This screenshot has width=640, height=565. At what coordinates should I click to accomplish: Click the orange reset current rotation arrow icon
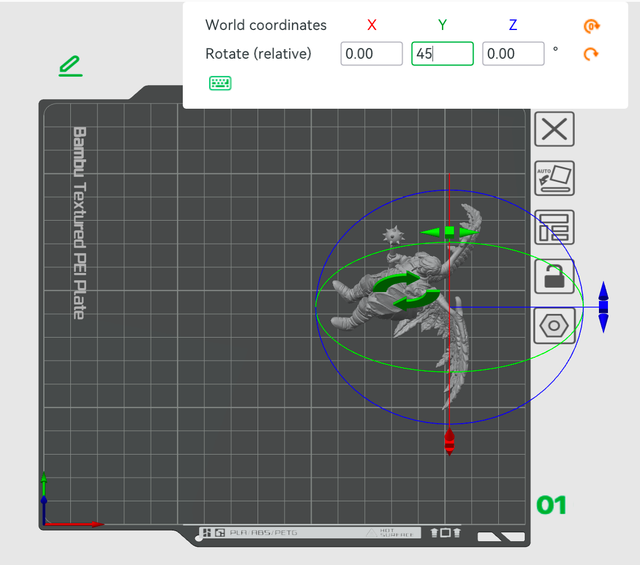click(591, 54)
